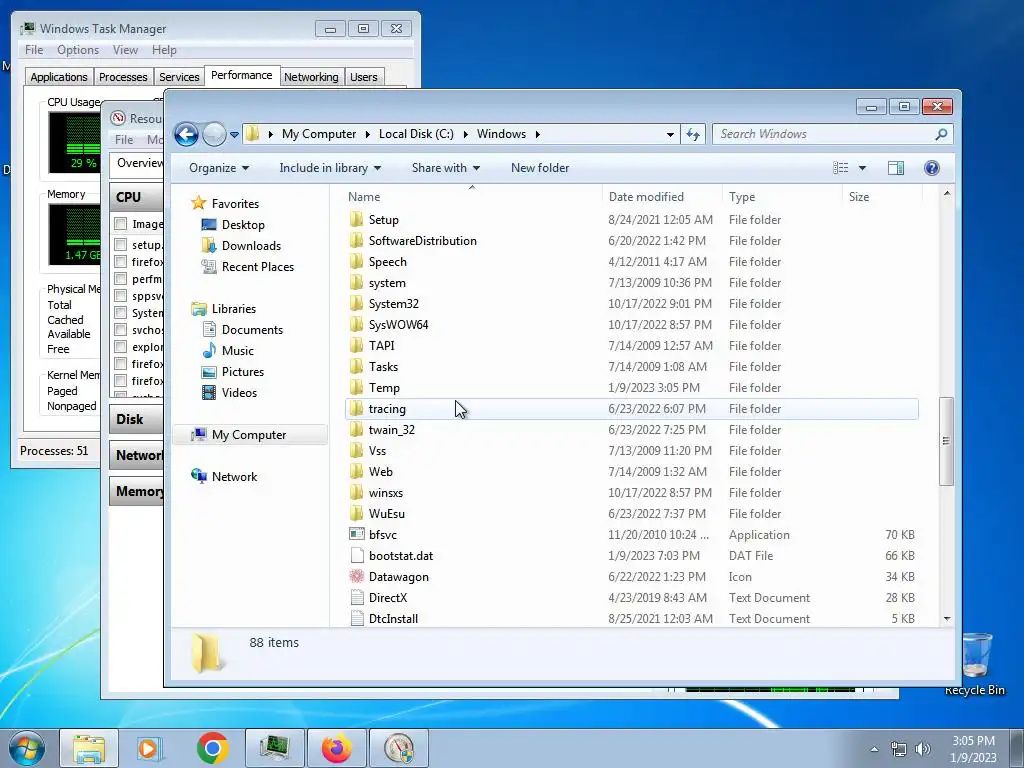Tick the explor process checkbox in Resource Monitor

point(120,347)
